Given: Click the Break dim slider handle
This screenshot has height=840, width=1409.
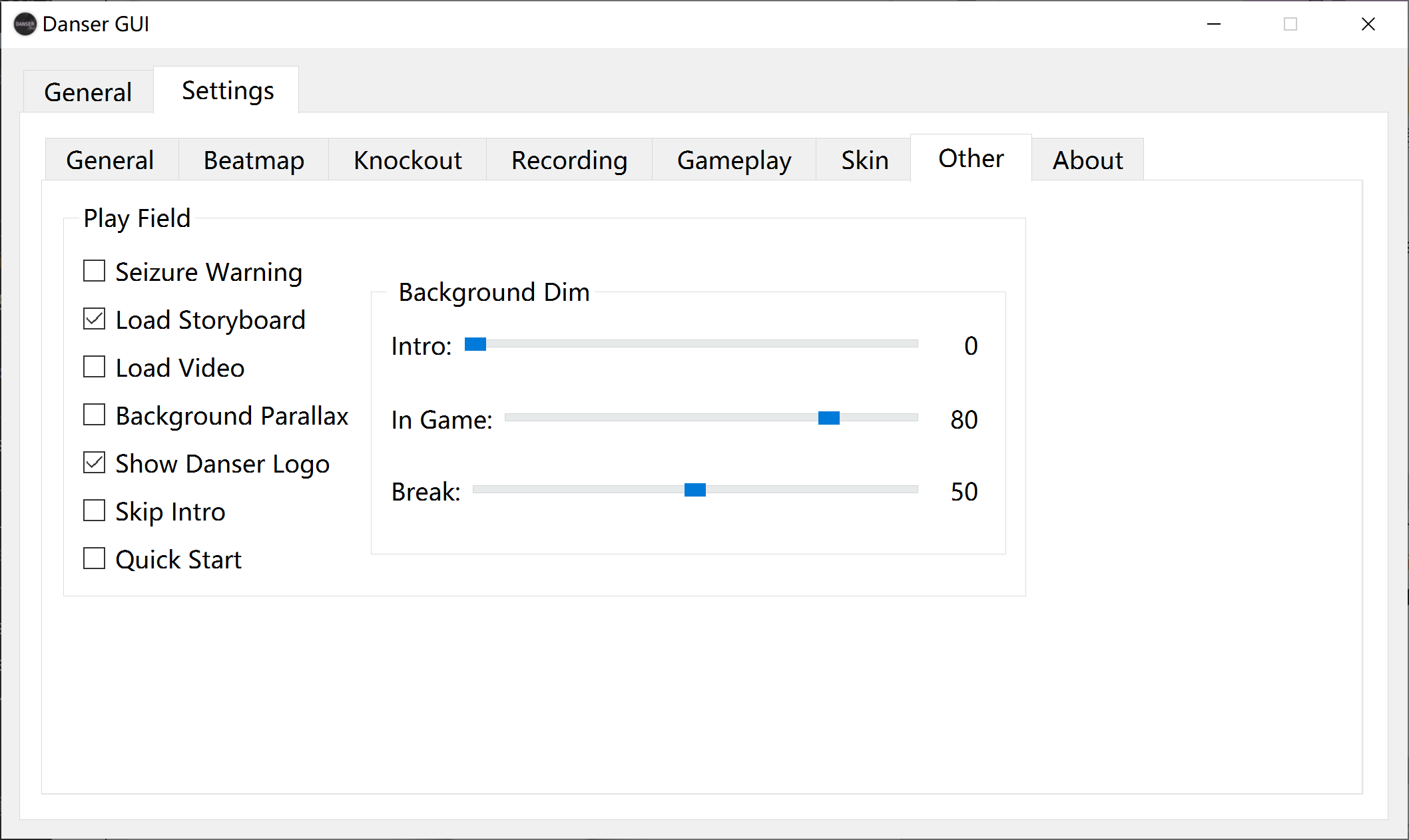Looking at the screenshot, I should (695, 490).
